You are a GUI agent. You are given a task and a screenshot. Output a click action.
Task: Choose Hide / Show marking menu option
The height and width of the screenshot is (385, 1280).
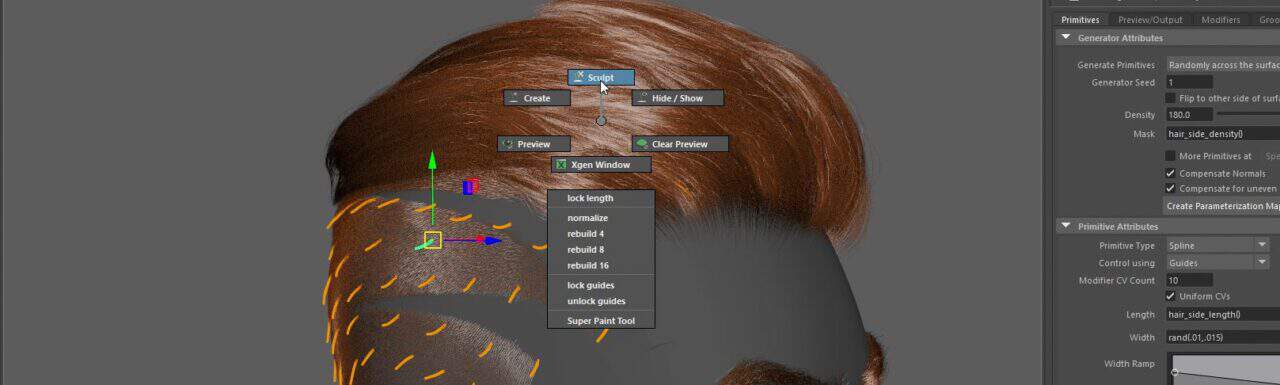(677, 98)
